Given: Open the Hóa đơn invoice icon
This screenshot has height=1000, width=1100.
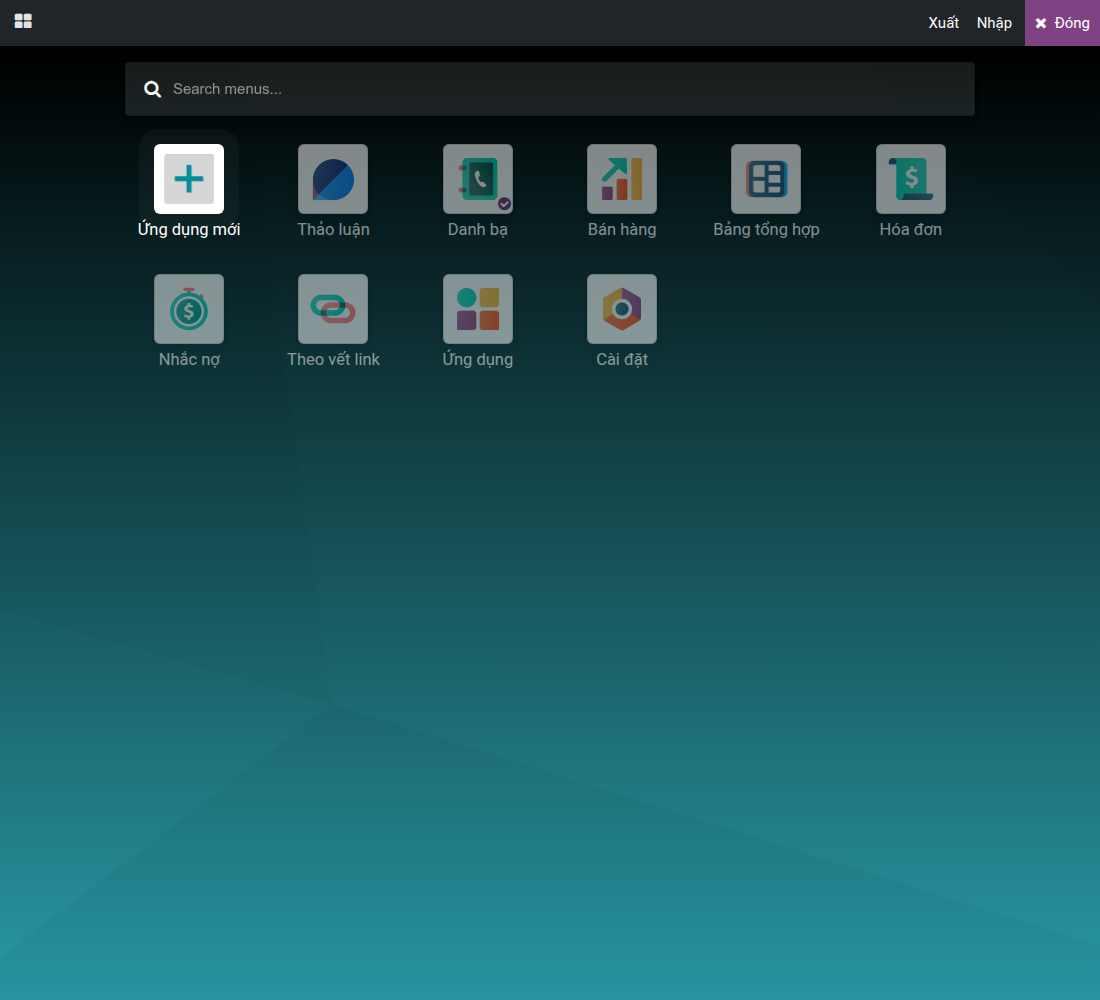Looking at the screenshot, I should tap(911, 179).
